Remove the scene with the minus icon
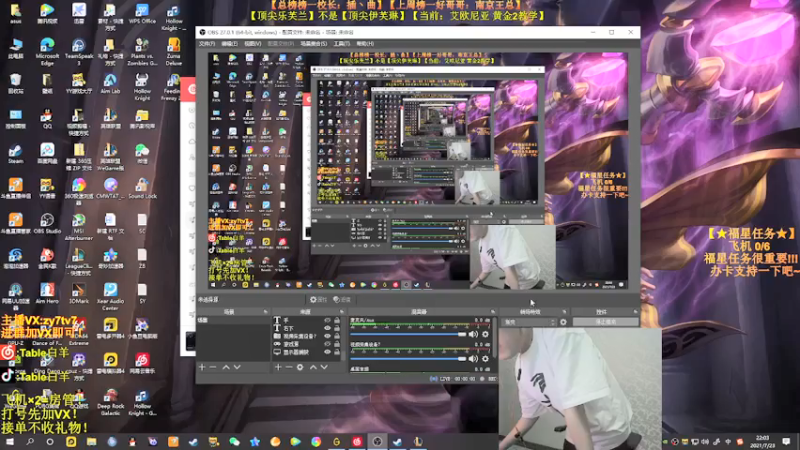 213,367
